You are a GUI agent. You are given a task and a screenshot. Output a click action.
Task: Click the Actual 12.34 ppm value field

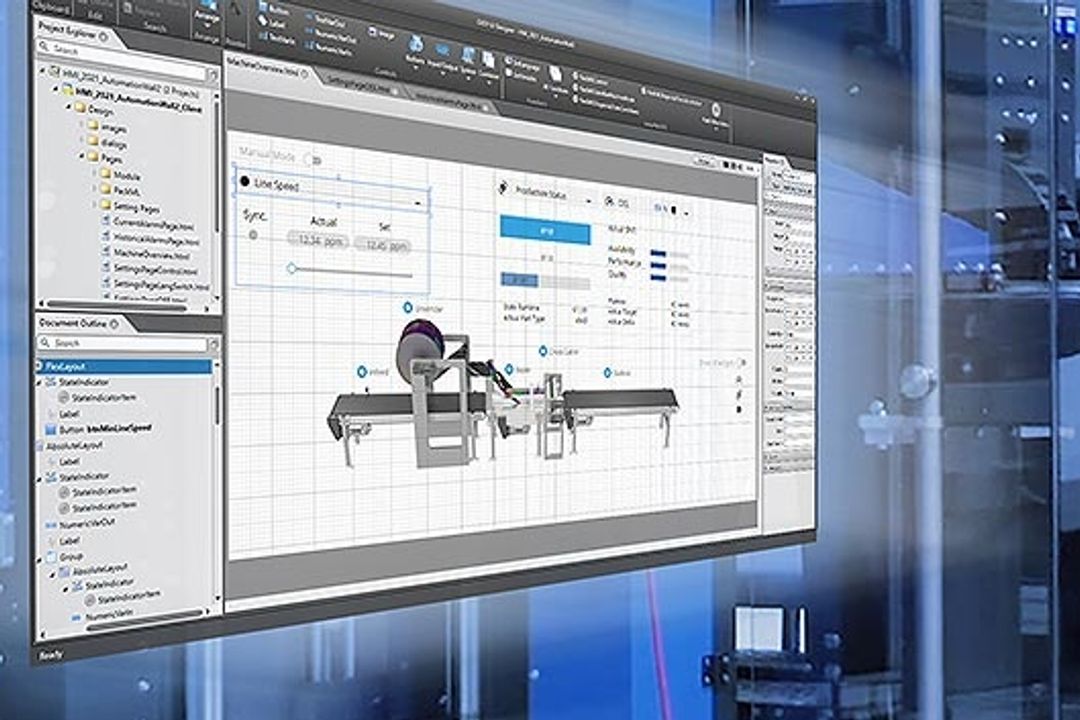point(318,240)
